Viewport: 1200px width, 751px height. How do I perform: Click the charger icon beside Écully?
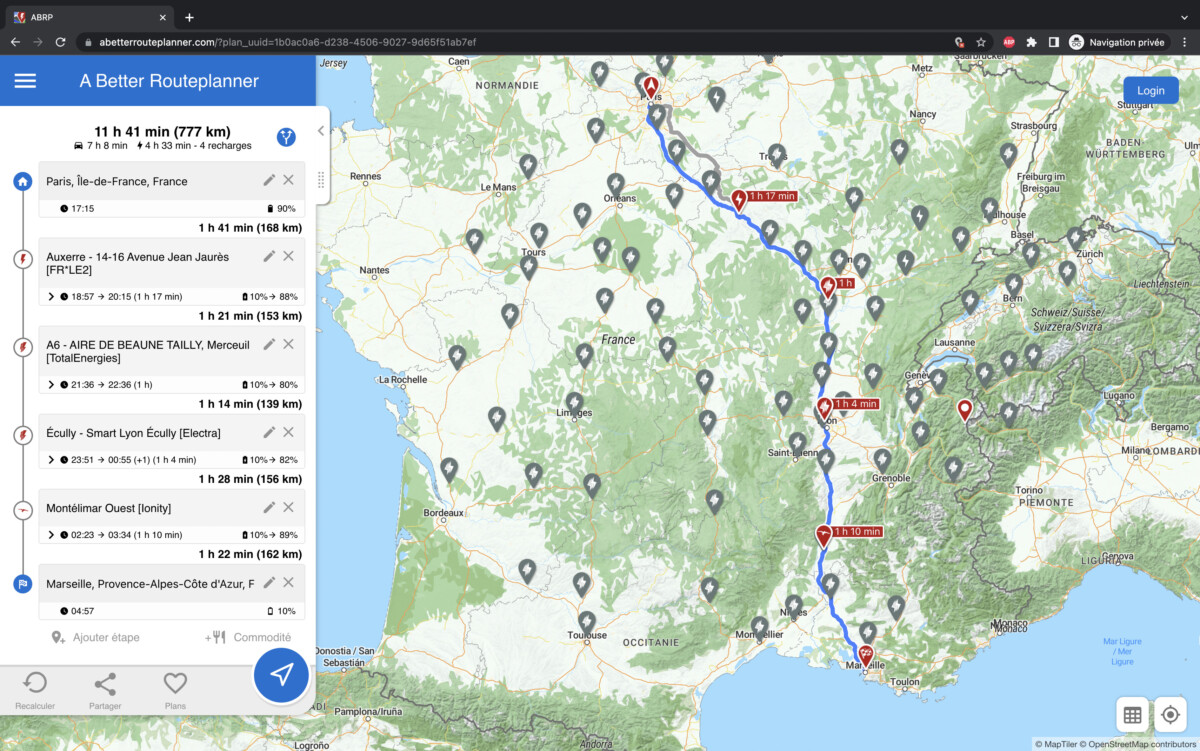click(x=22, y=435)
